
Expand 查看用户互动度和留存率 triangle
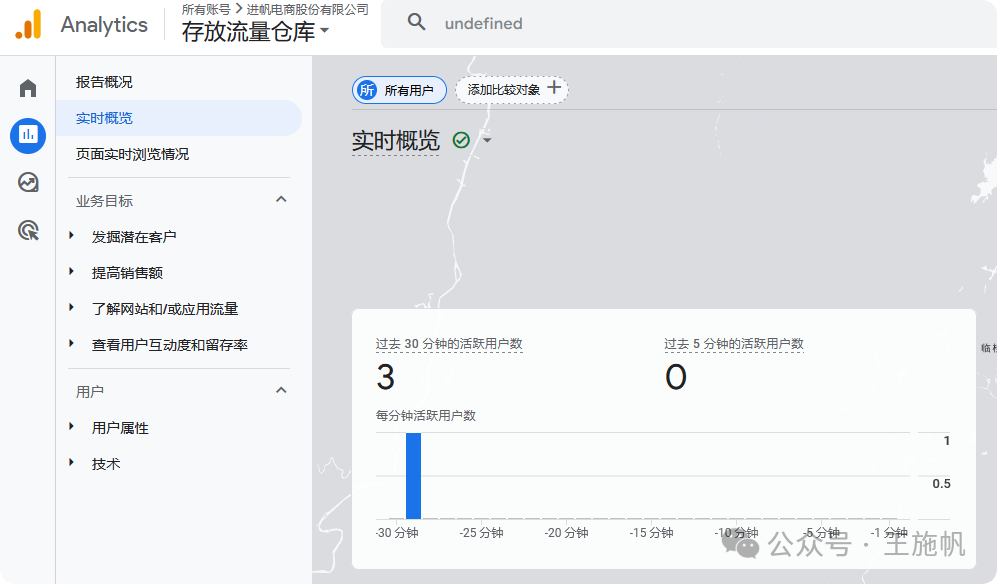[71, 344]
